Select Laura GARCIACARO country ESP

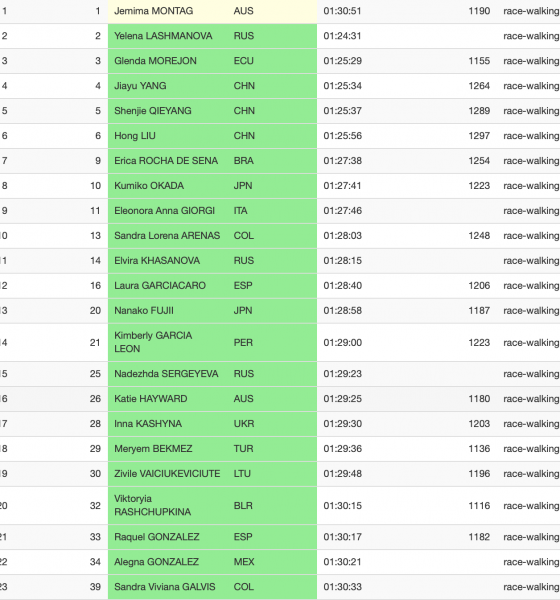coord(243,285)
